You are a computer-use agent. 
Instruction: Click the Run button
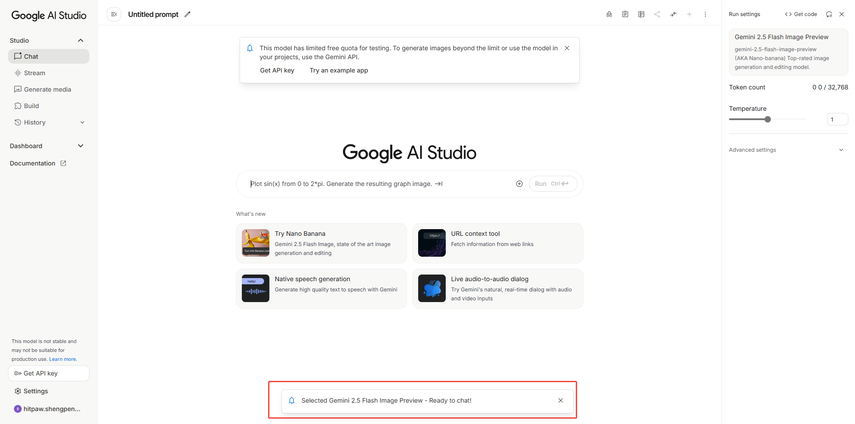click(x=553, y=184)
